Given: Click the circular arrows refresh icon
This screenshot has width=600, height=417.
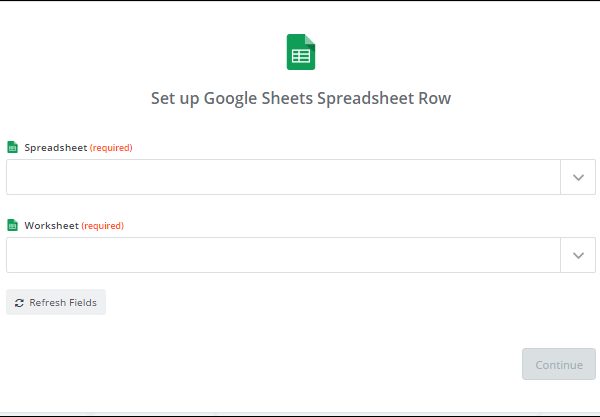Looking at the screenshot, I should [19, 302].
